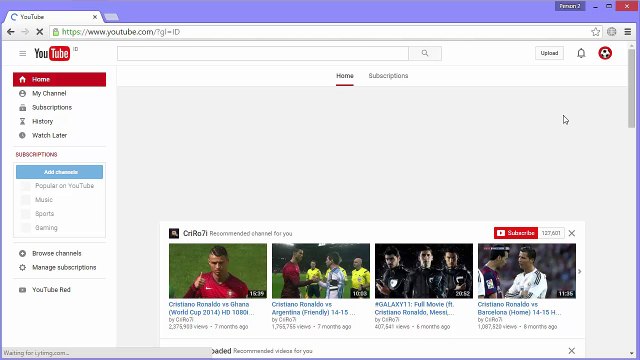This screenshot has height=360, width=640.
Task: Open Cristiano Ronaldo vs Ghana video title
Action: pyautogui.click(x=211, y=308)
